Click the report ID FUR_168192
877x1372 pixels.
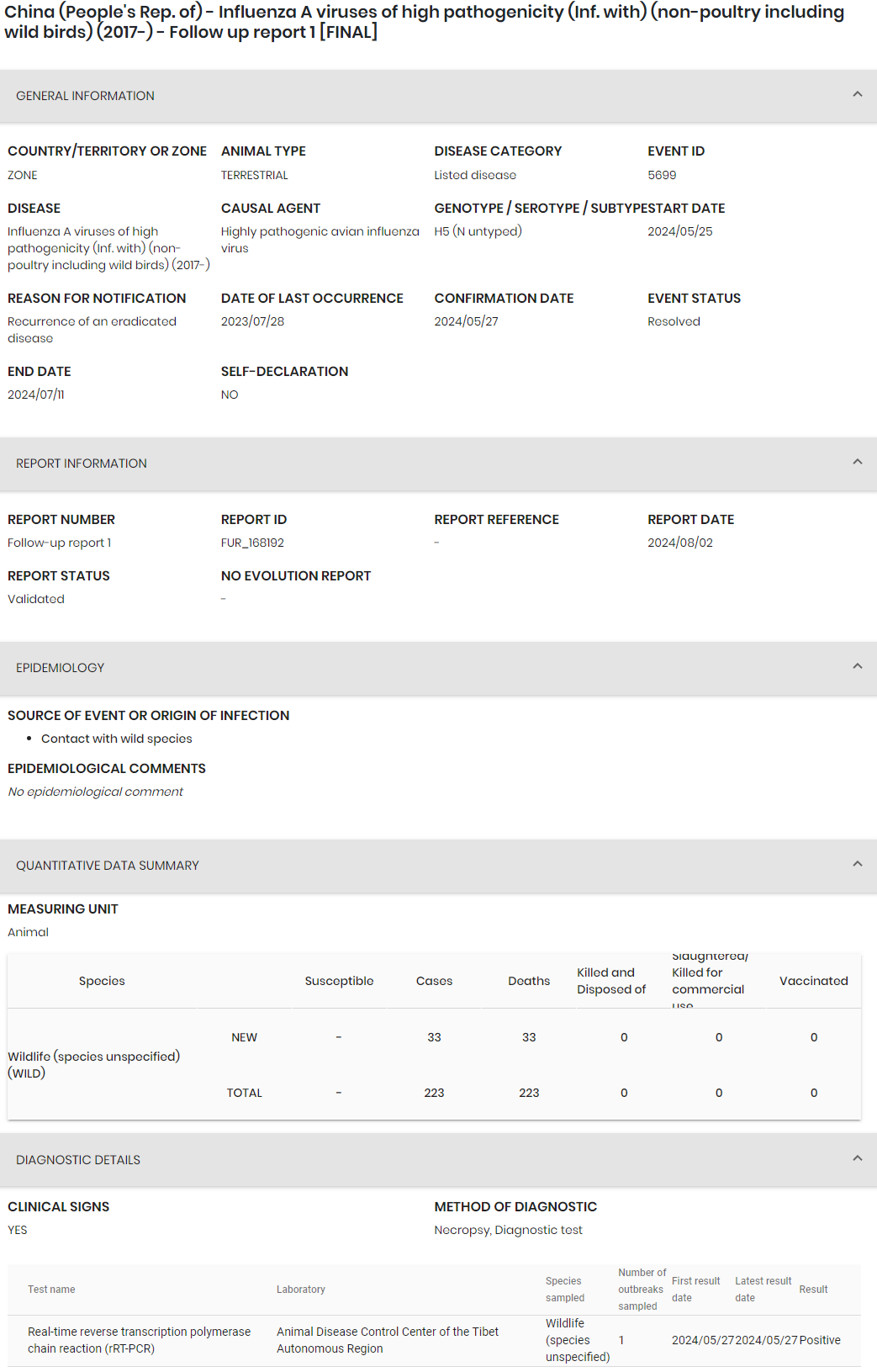(x=252, y=543)
